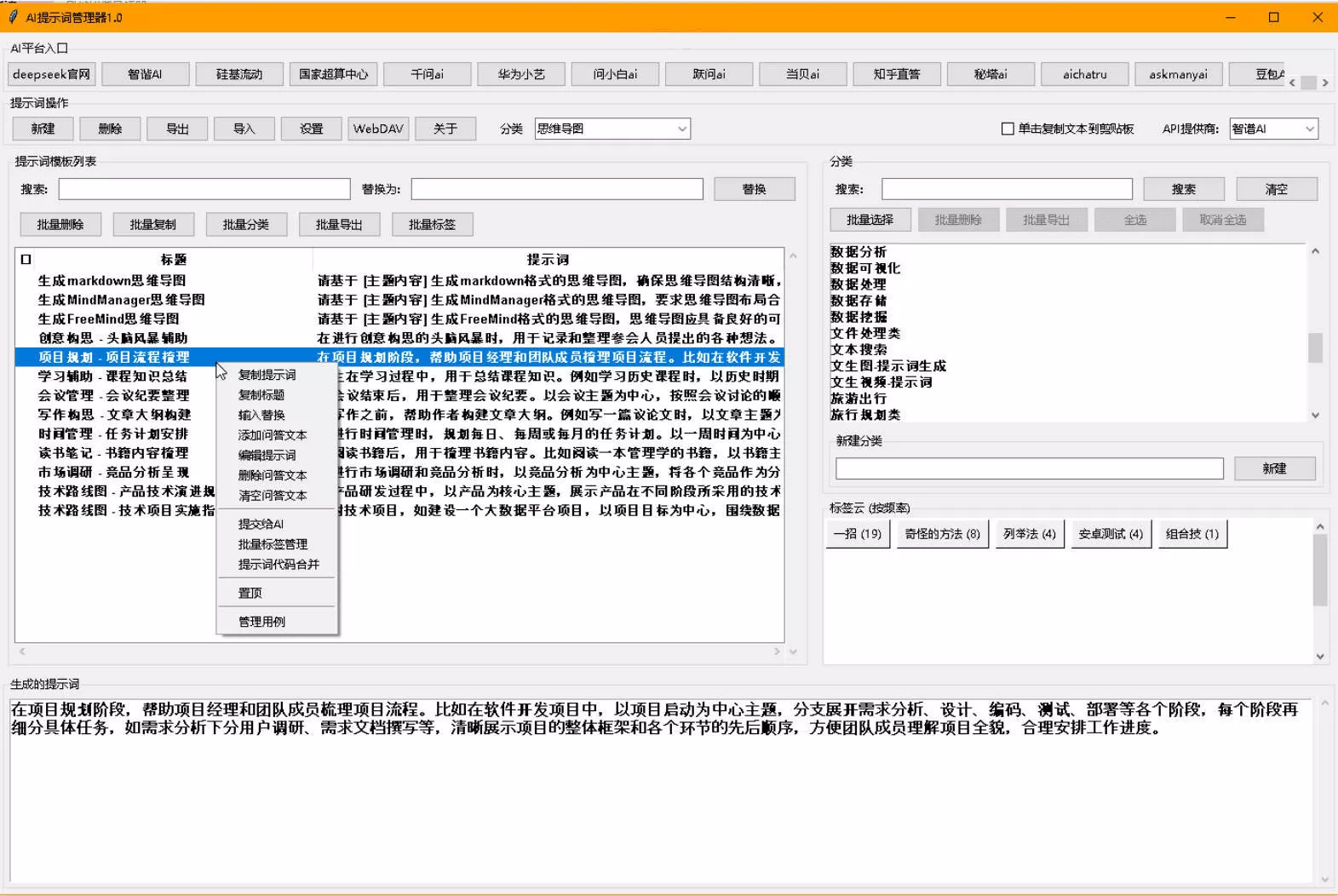
Task: Open the WebDAV button
Action: 378,129
